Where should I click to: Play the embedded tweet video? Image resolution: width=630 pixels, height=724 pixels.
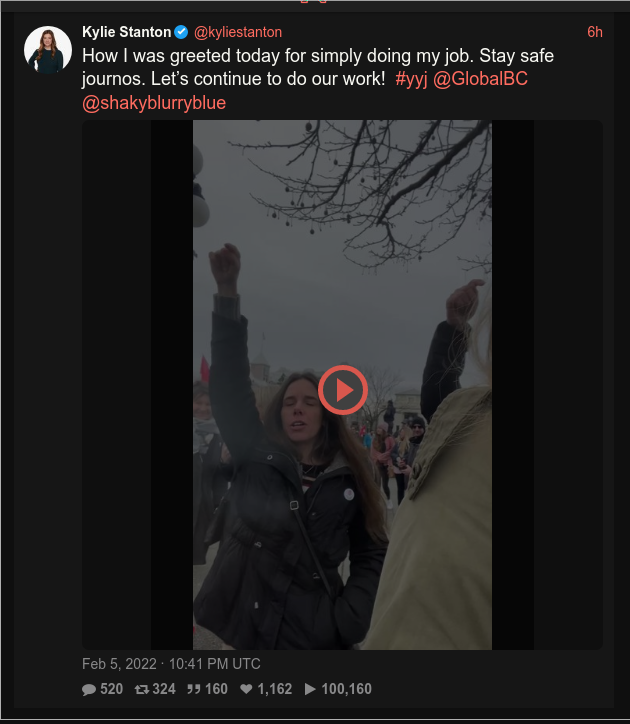343,390
